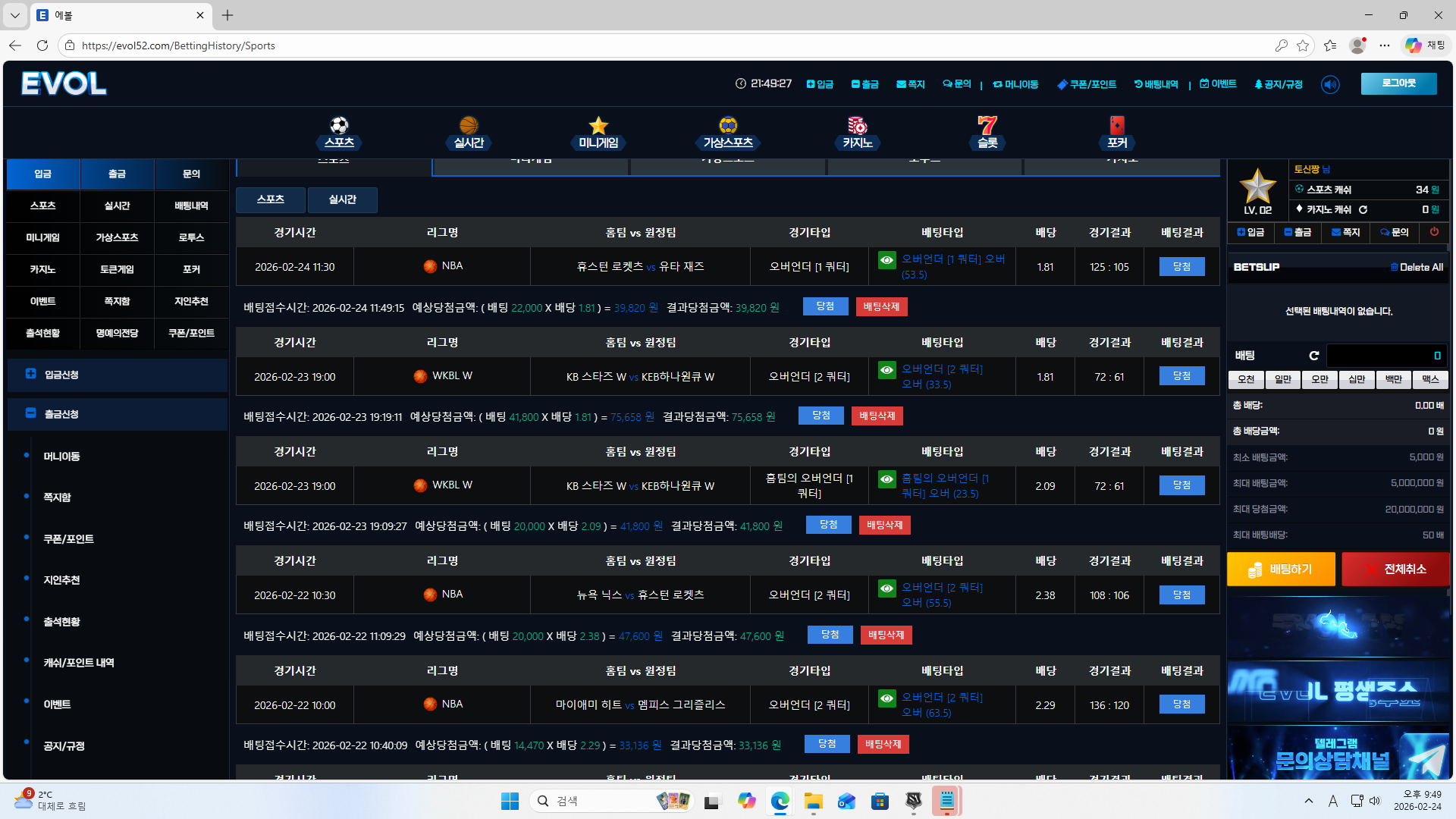Image resolution: width=1456 pixels, height=819 pixels.
Task: Toggle eye icon on Houston Rockets bet
Action: [886, 260]
